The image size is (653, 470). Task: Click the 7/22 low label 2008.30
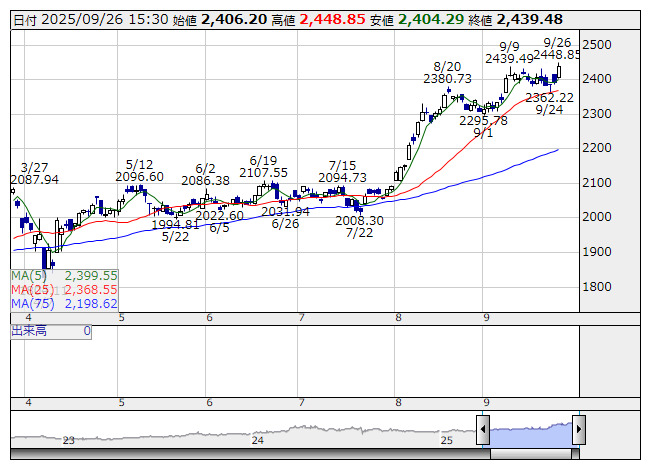359,220
